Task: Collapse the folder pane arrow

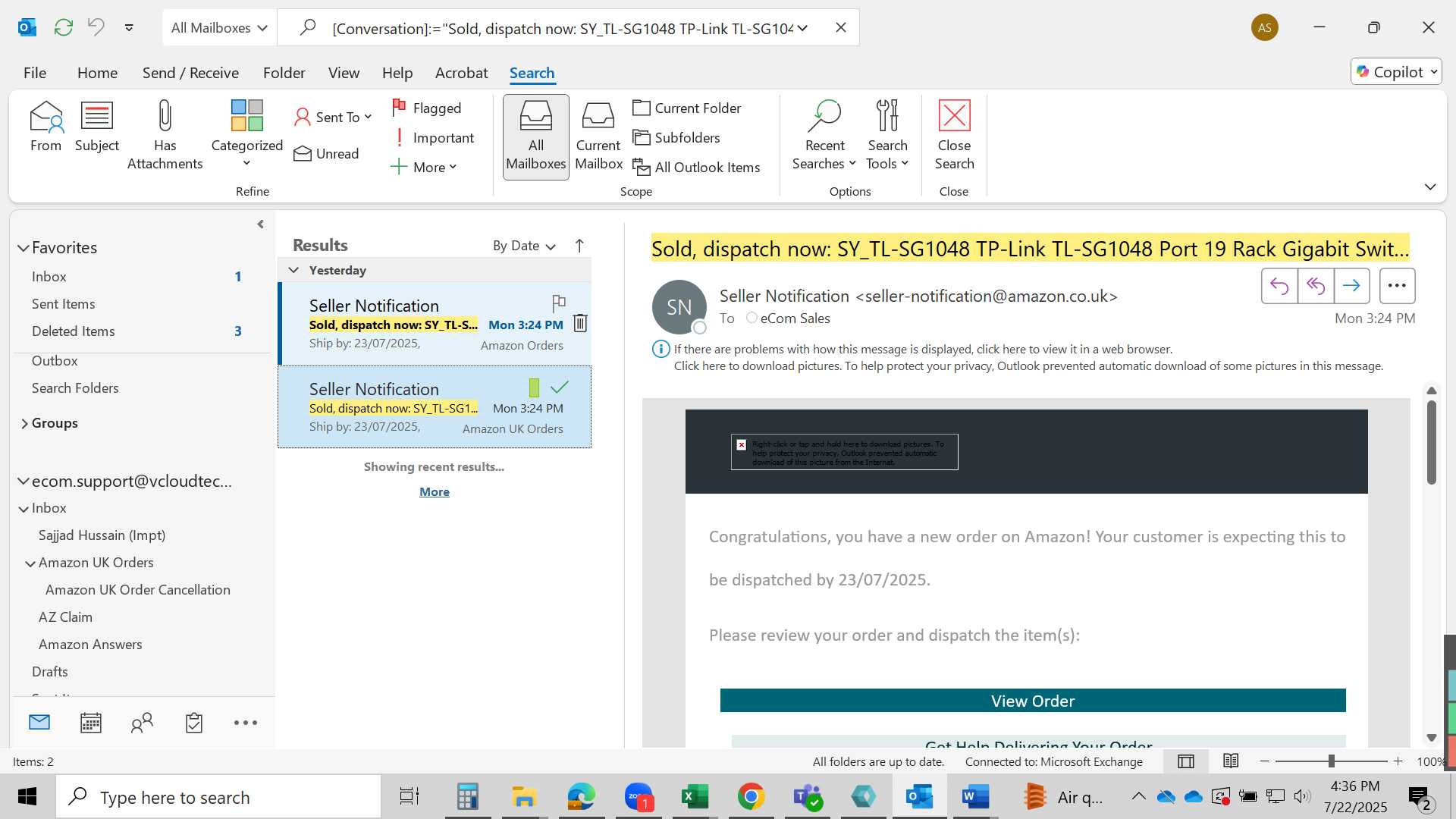Action: coord(261,224)
